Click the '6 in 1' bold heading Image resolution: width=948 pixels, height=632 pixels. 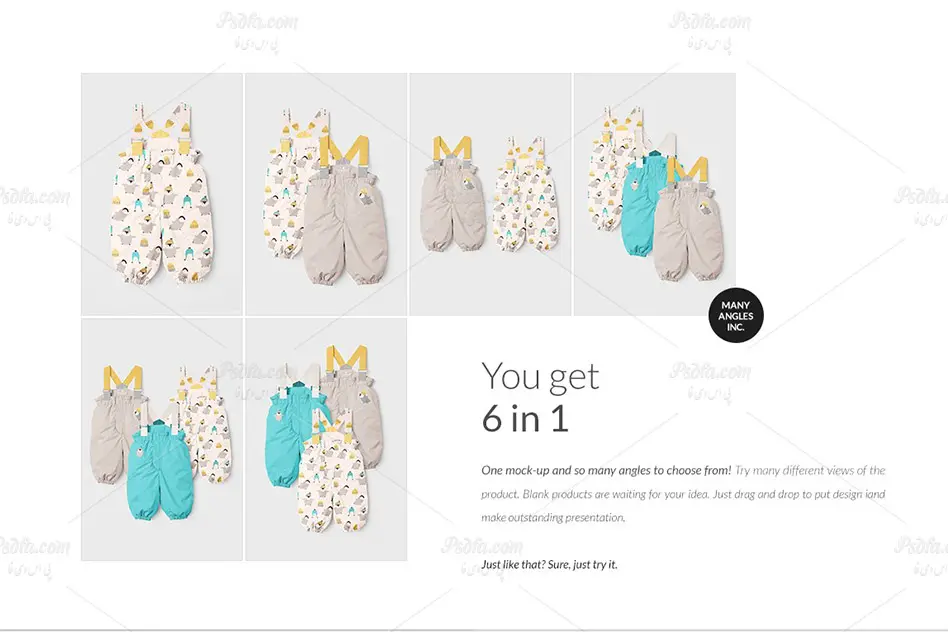tap(525, 418)
